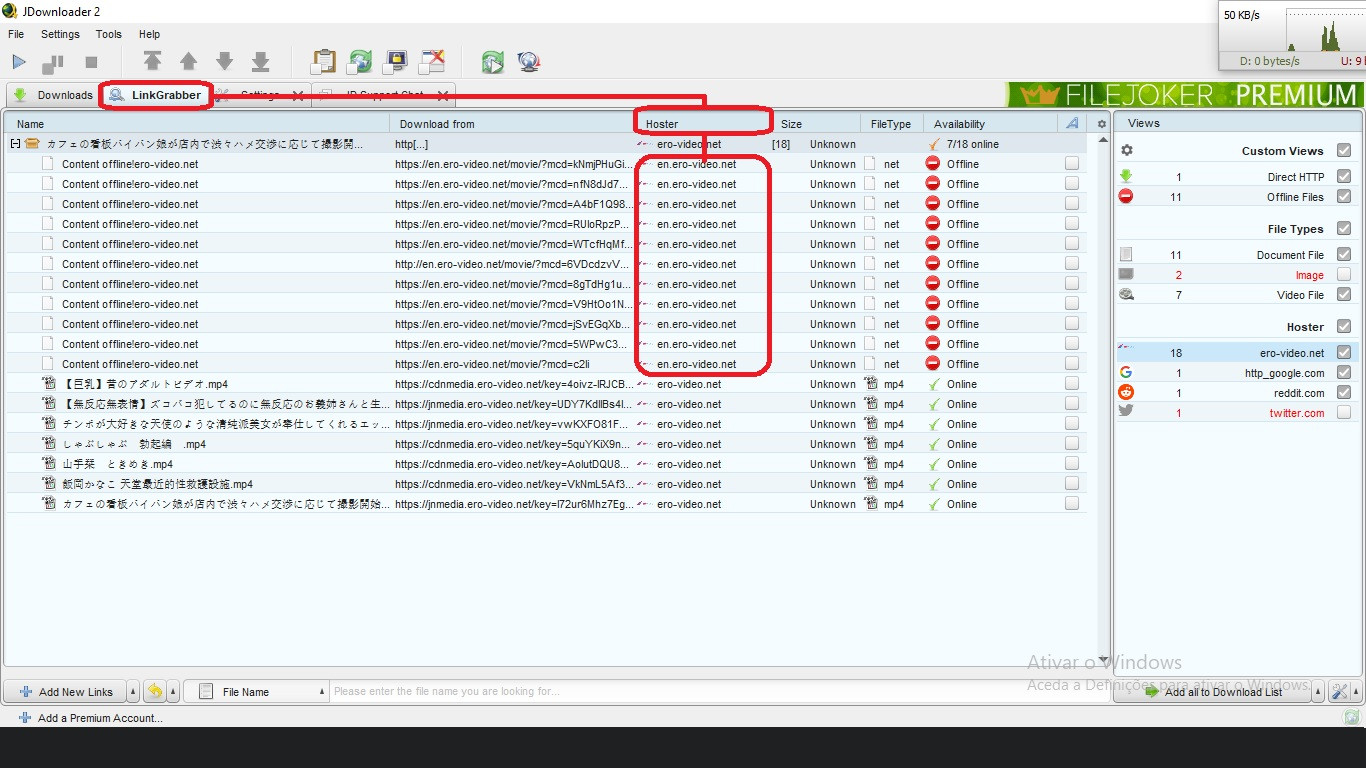Click the Add New Links button

65,691
